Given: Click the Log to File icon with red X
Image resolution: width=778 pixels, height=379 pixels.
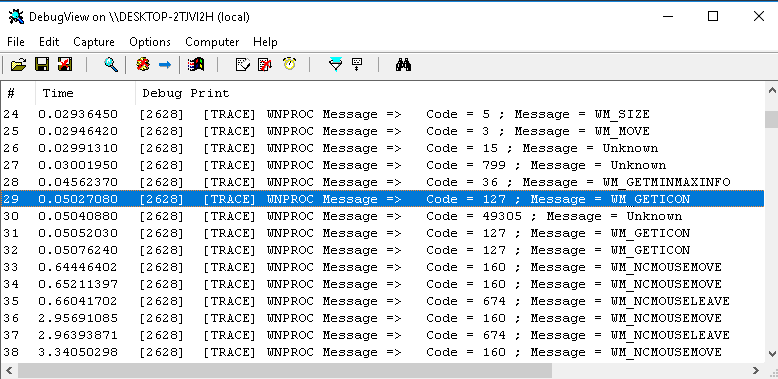Looking at the screenshot, I should point(65,64).
